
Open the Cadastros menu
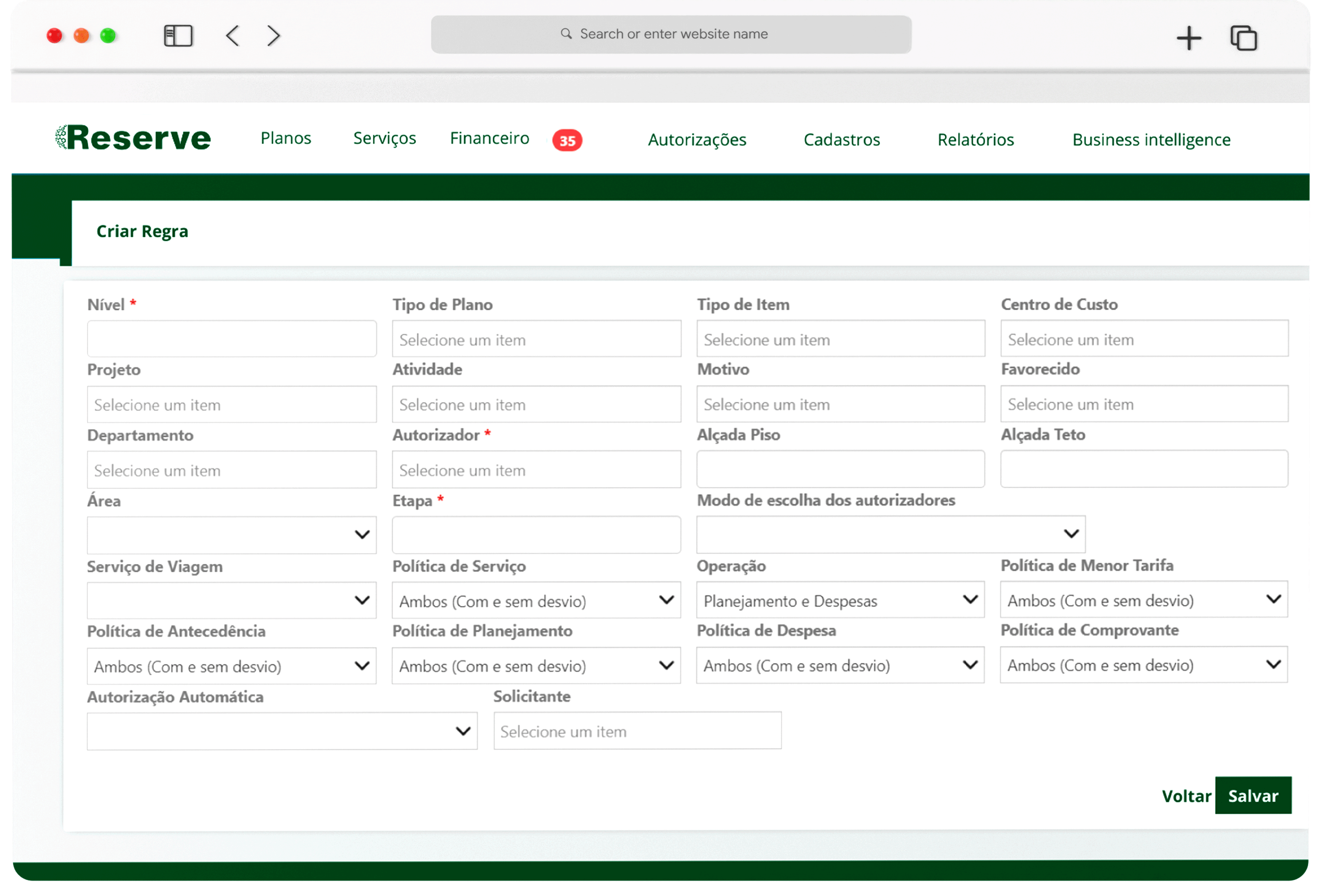pyautogui.click(x=841, y=140)
